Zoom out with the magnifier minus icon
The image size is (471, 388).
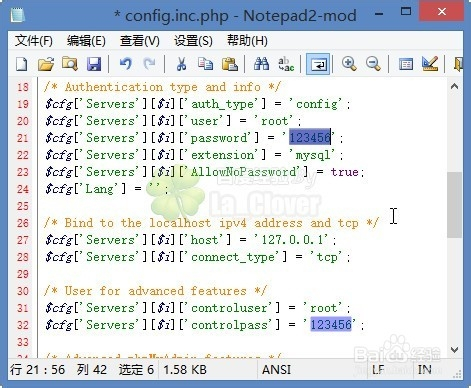pos(373,64)
